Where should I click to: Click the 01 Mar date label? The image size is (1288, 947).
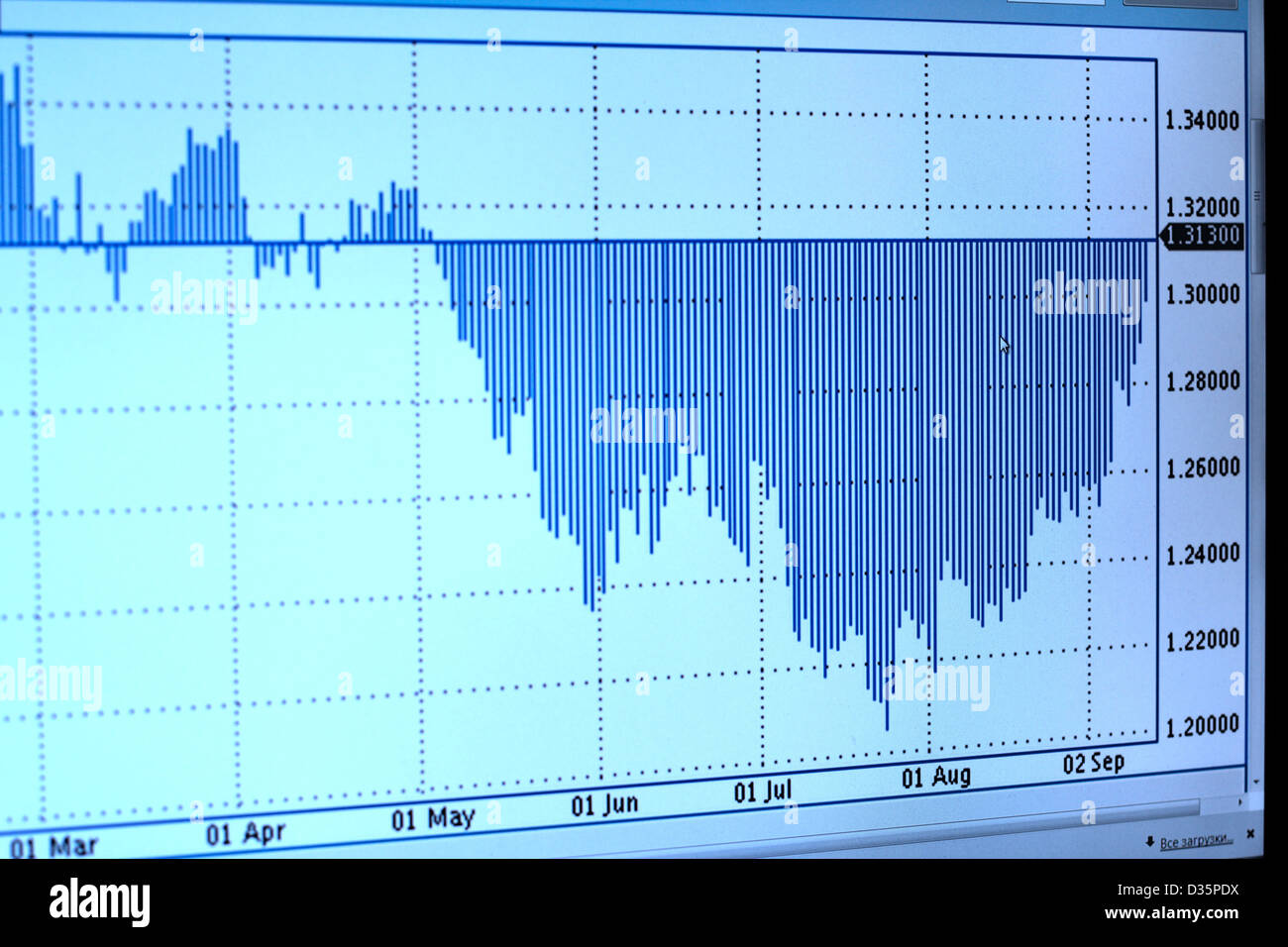(x=54, y=847)
